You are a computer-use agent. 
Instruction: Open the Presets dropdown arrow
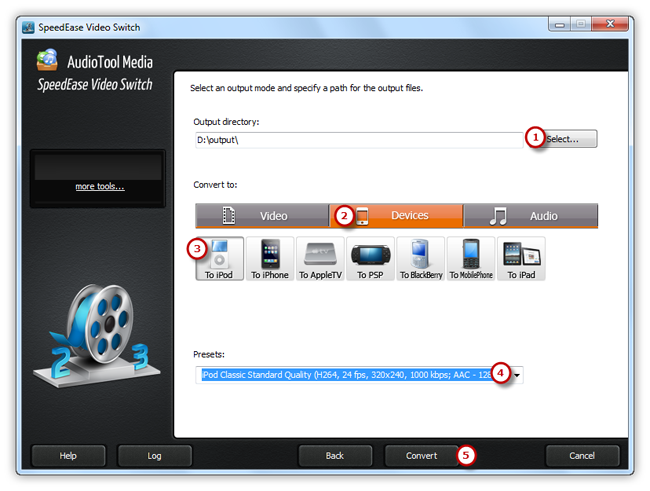517,375
